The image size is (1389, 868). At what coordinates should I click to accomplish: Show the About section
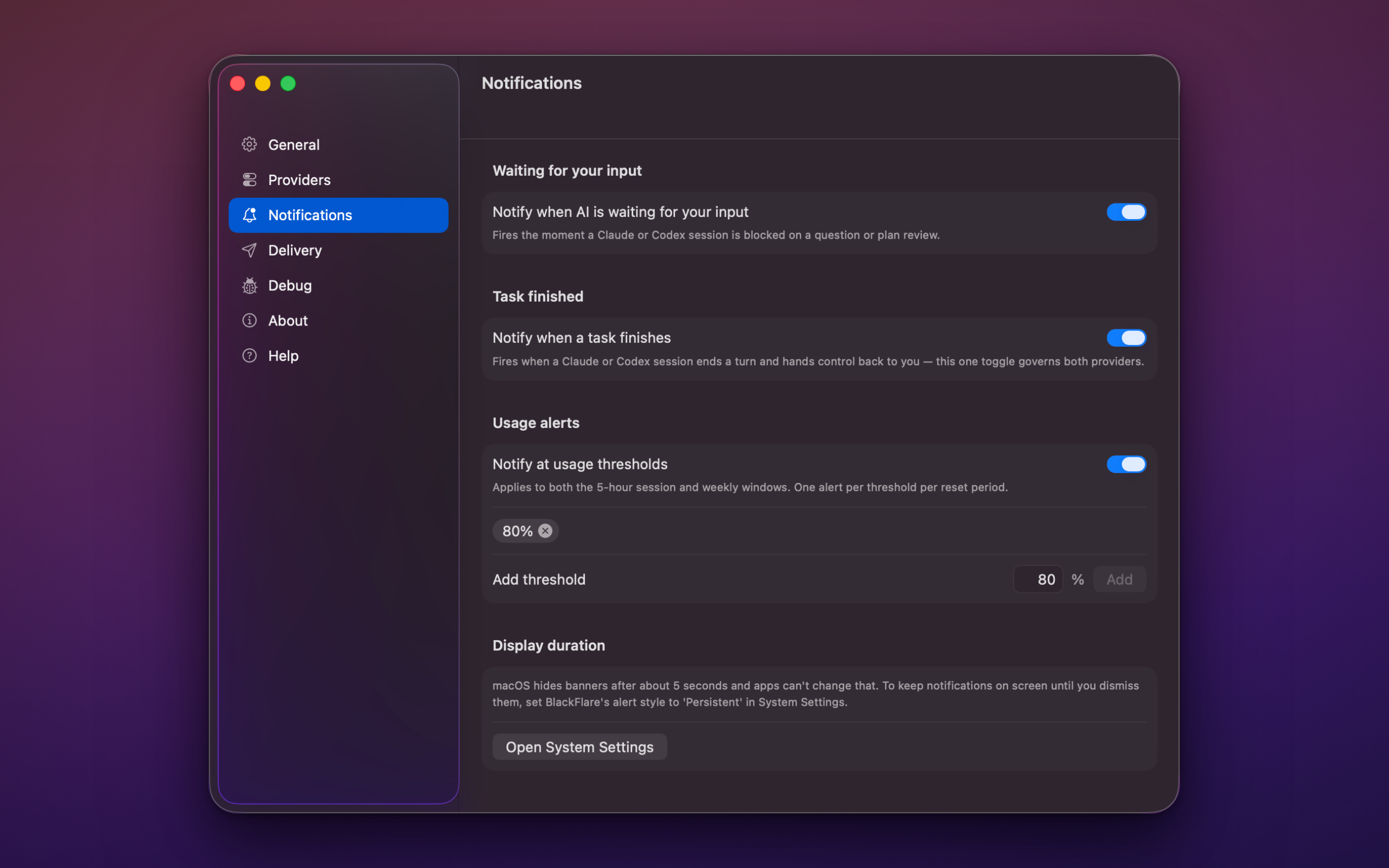point(338,320)
